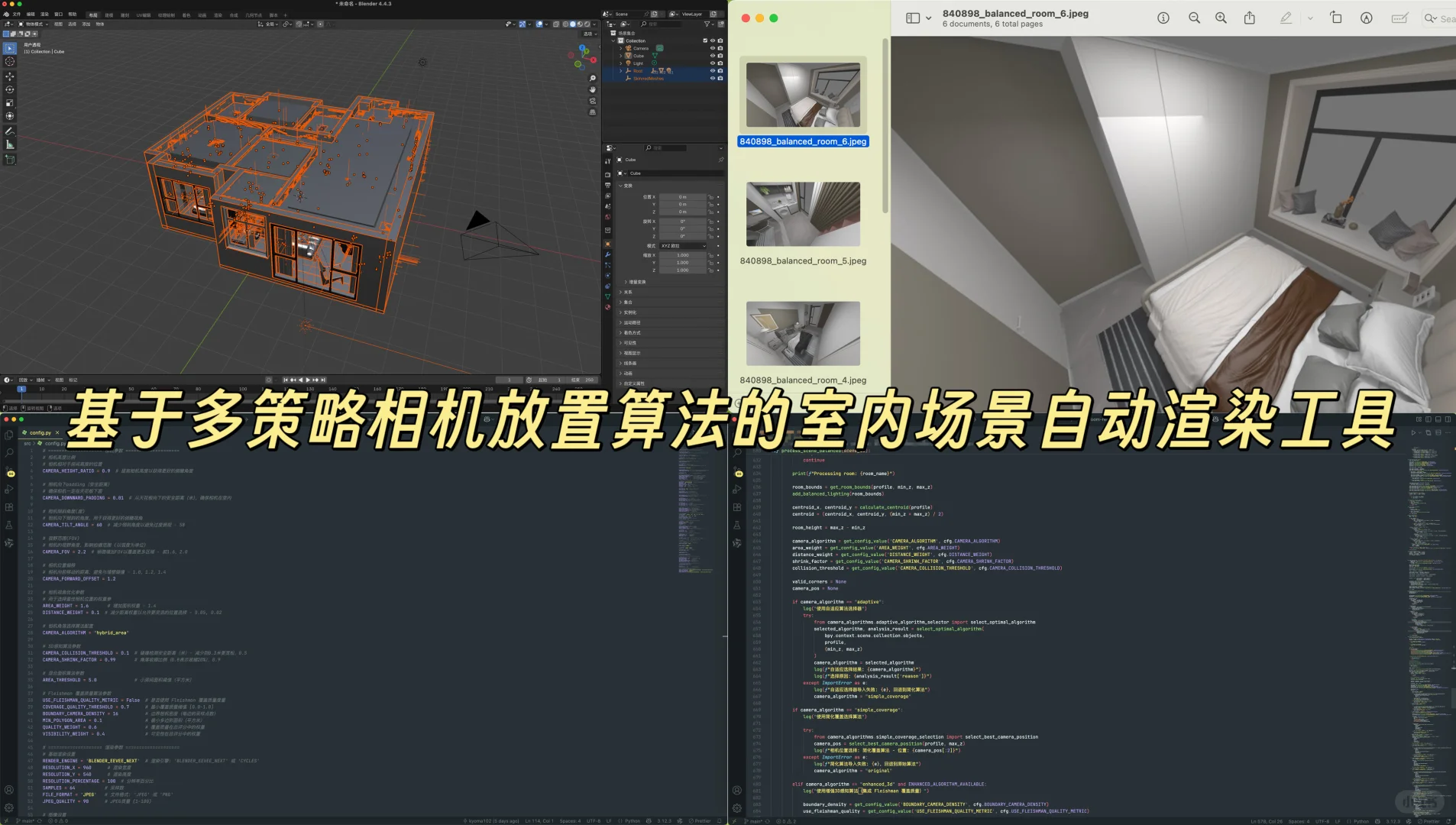The width and height of the screenshot is (1456, 825).
Task: Switch to the config.py tab in VS Code
Action: pyautogui.click(x=40, y=432)
